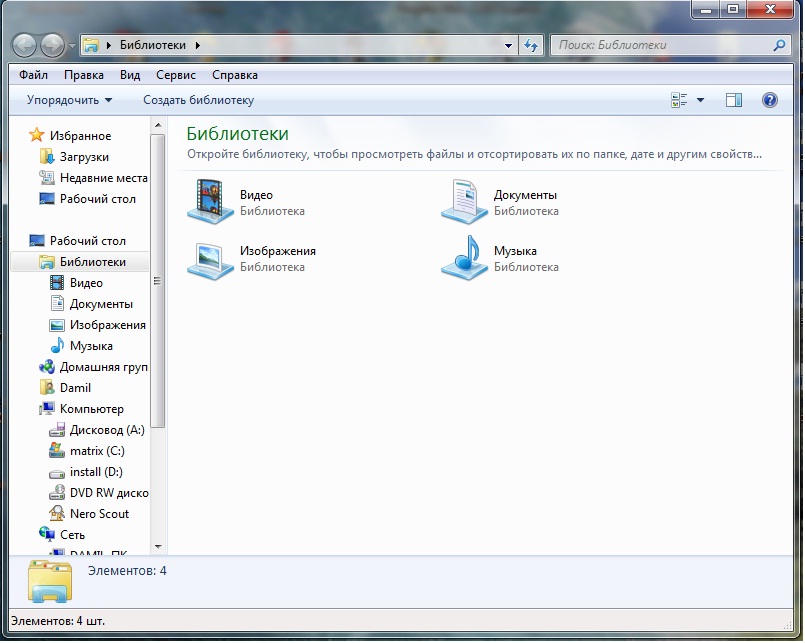This screenshot has height=643, width=805.
Task: Click the Libraries icon in address bar
Action: [91, 45]
